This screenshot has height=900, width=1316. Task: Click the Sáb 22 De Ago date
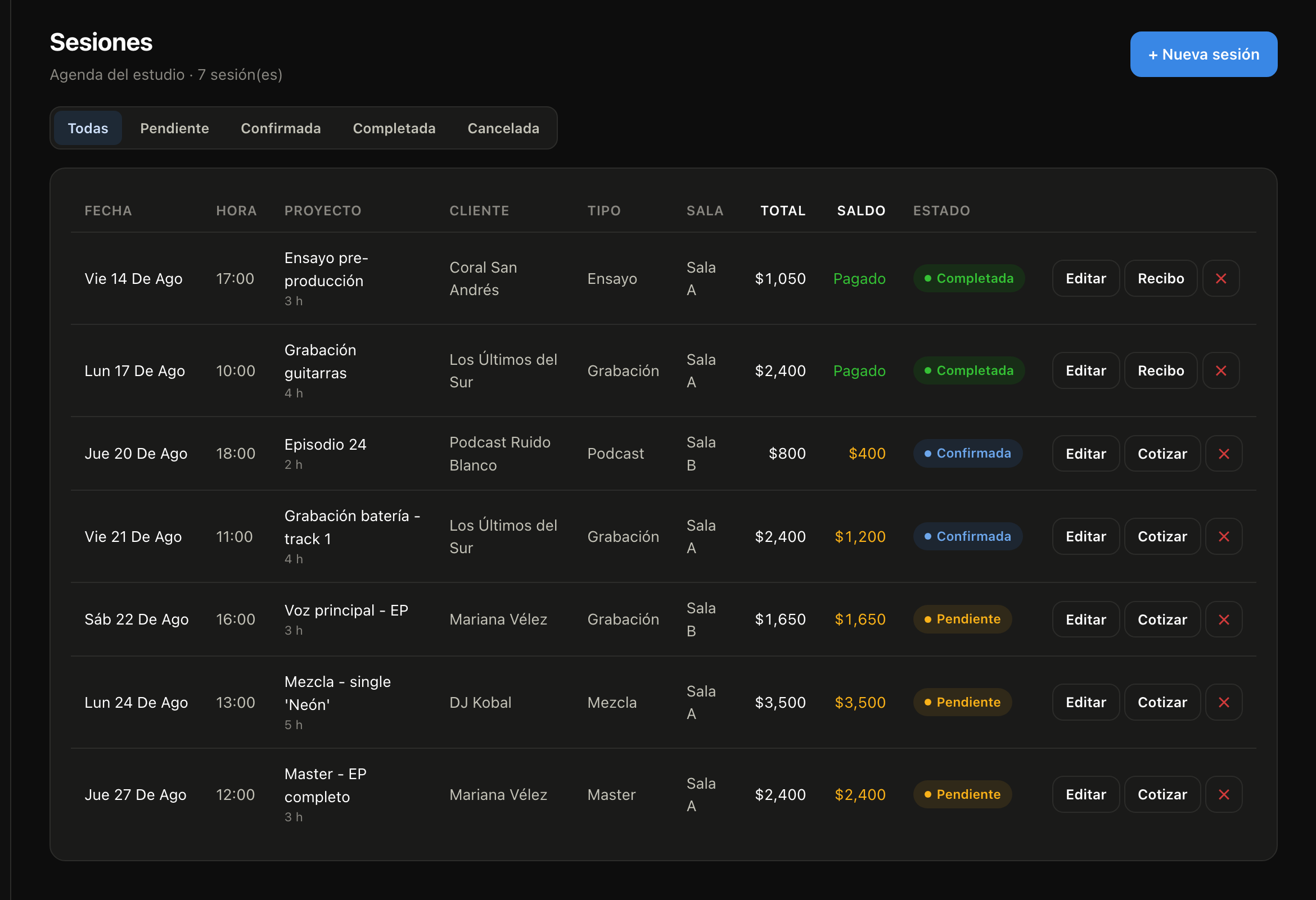coord(137,619)
